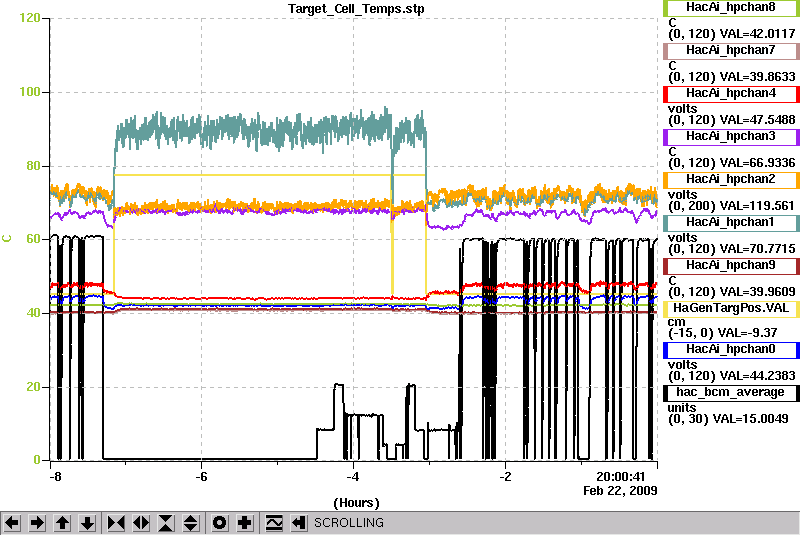Select the HacAi_hpchan2 curve legend entry

[731, 180]
